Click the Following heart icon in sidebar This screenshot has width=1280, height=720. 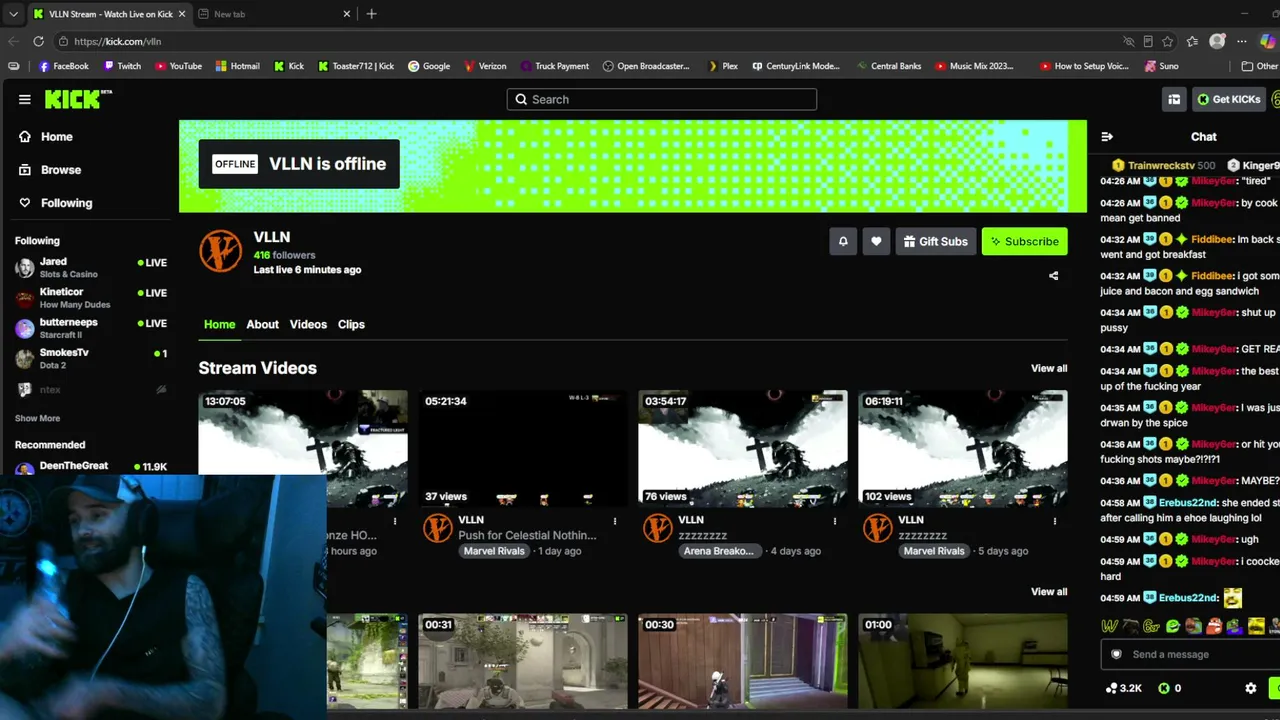[x=25, y=203]
